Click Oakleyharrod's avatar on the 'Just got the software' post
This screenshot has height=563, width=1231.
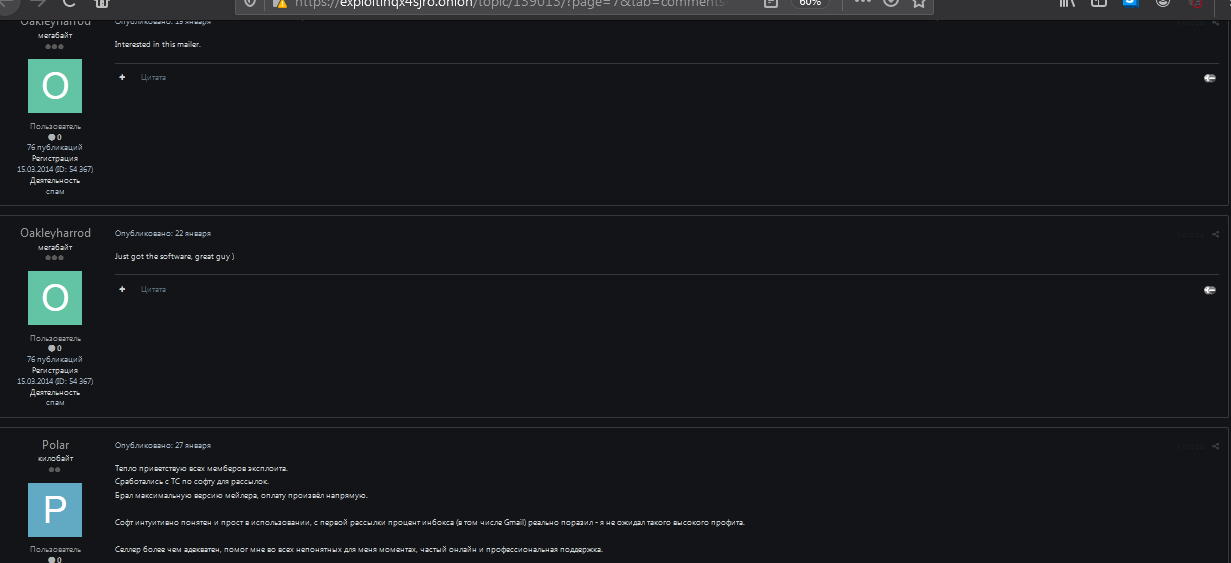click(55, 298)
